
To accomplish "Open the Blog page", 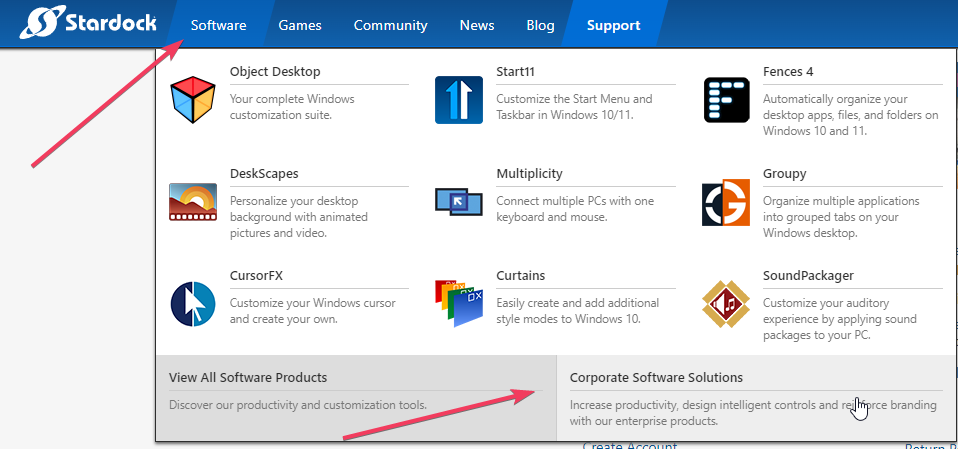I will (x=540, y=25).
